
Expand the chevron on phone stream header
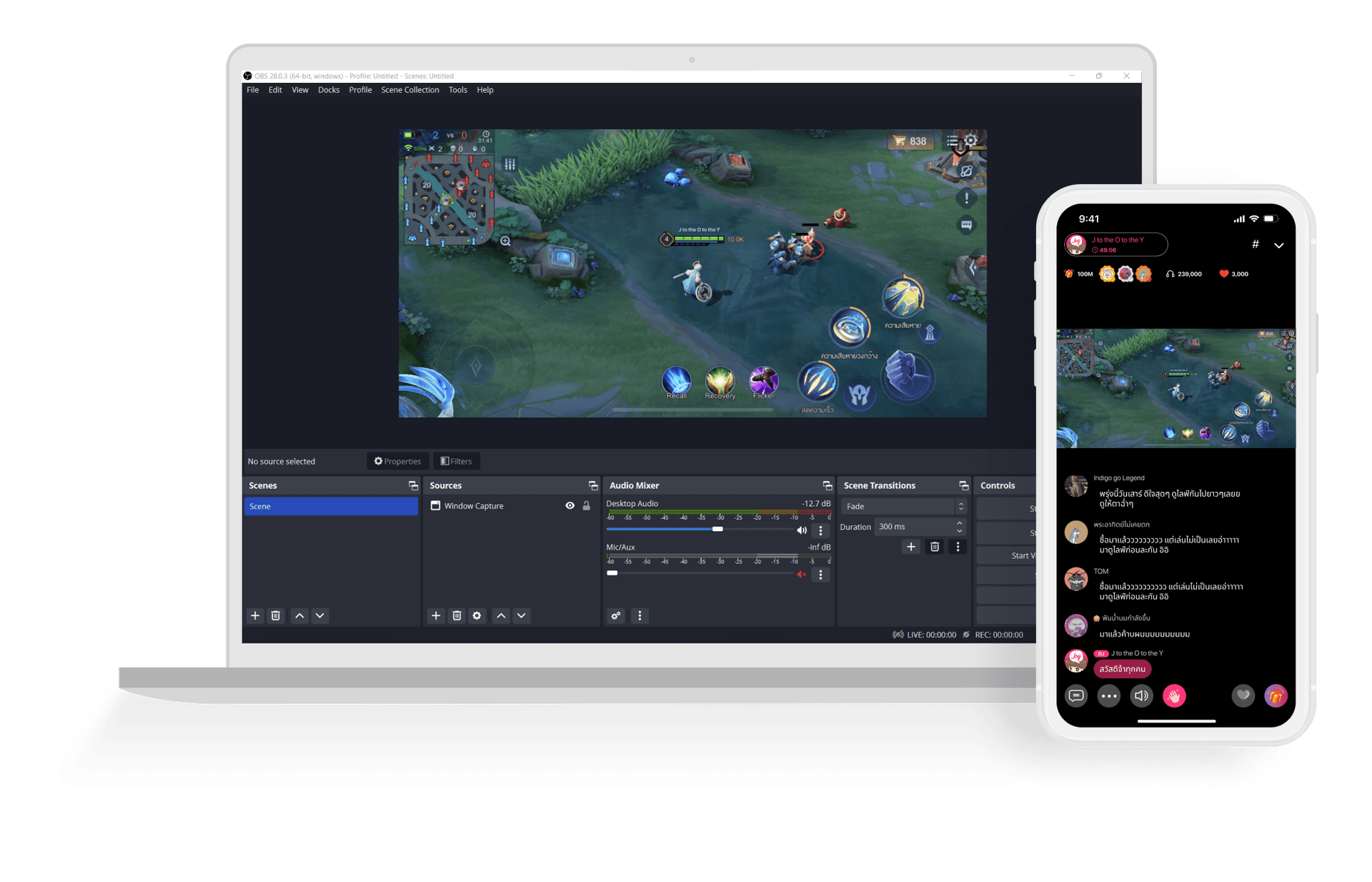click(x=1278, y=245)
